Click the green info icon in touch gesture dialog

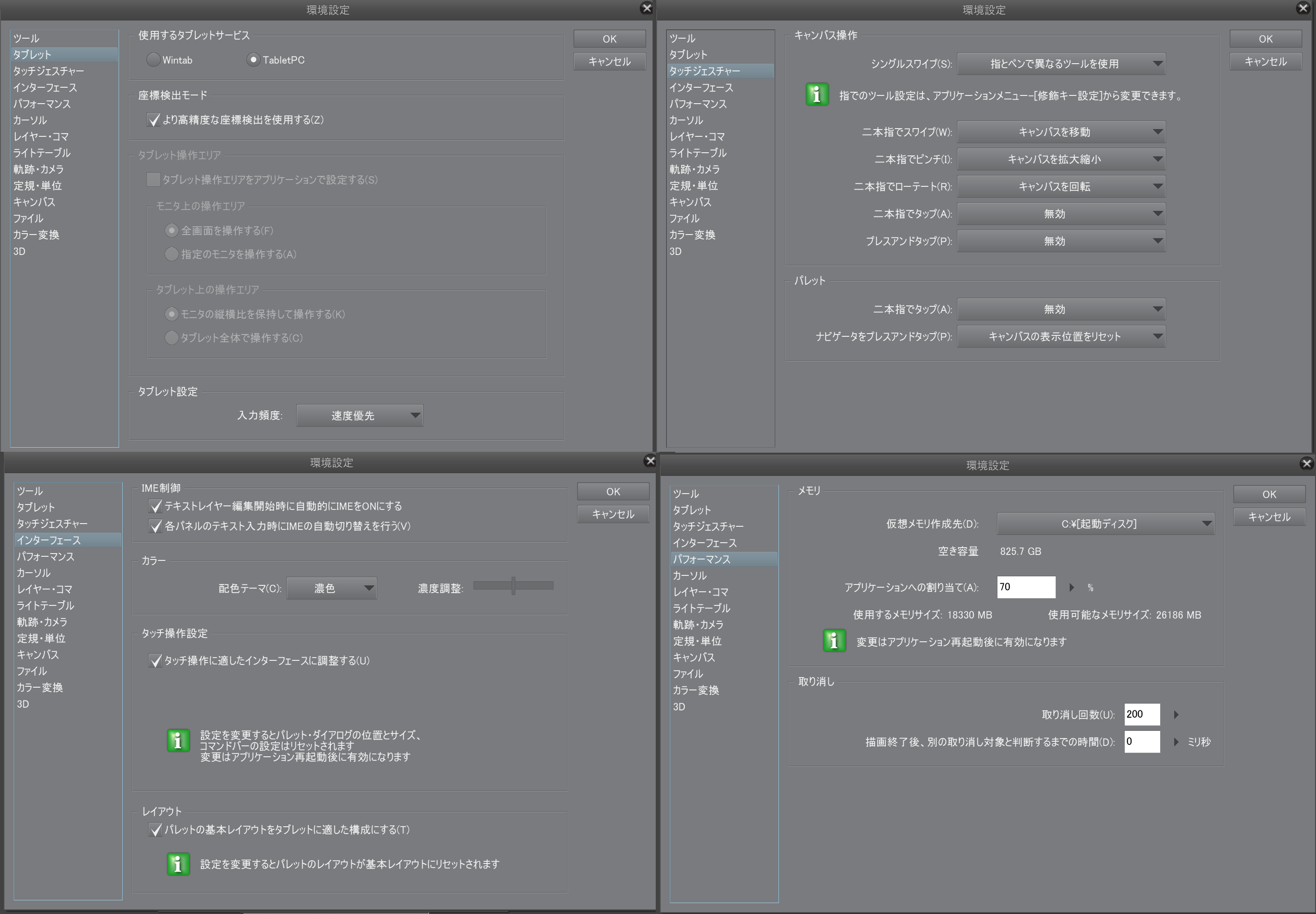[x=817, y=95]
